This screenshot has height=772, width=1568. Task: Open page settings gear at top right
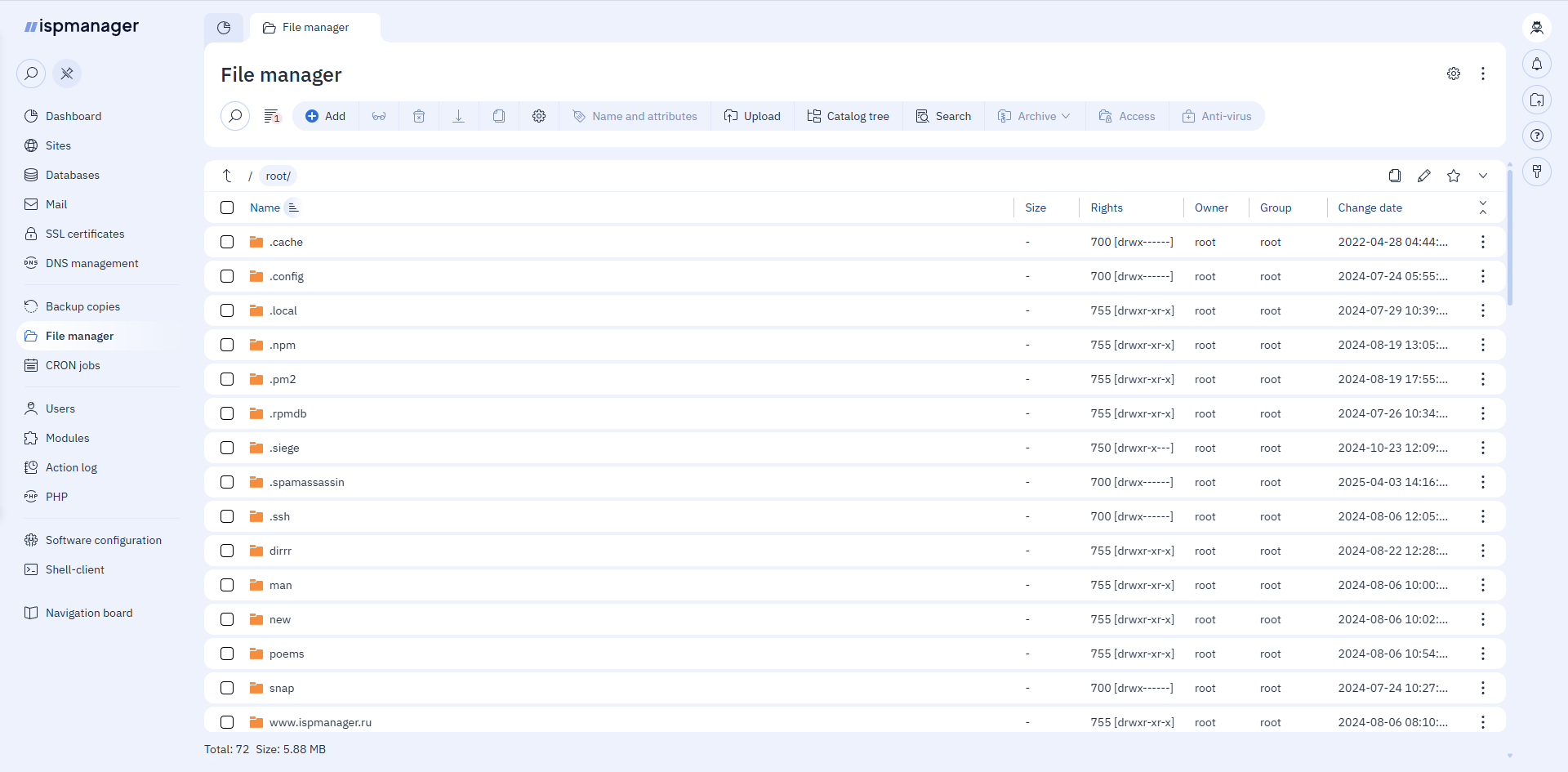[1454, 74]
